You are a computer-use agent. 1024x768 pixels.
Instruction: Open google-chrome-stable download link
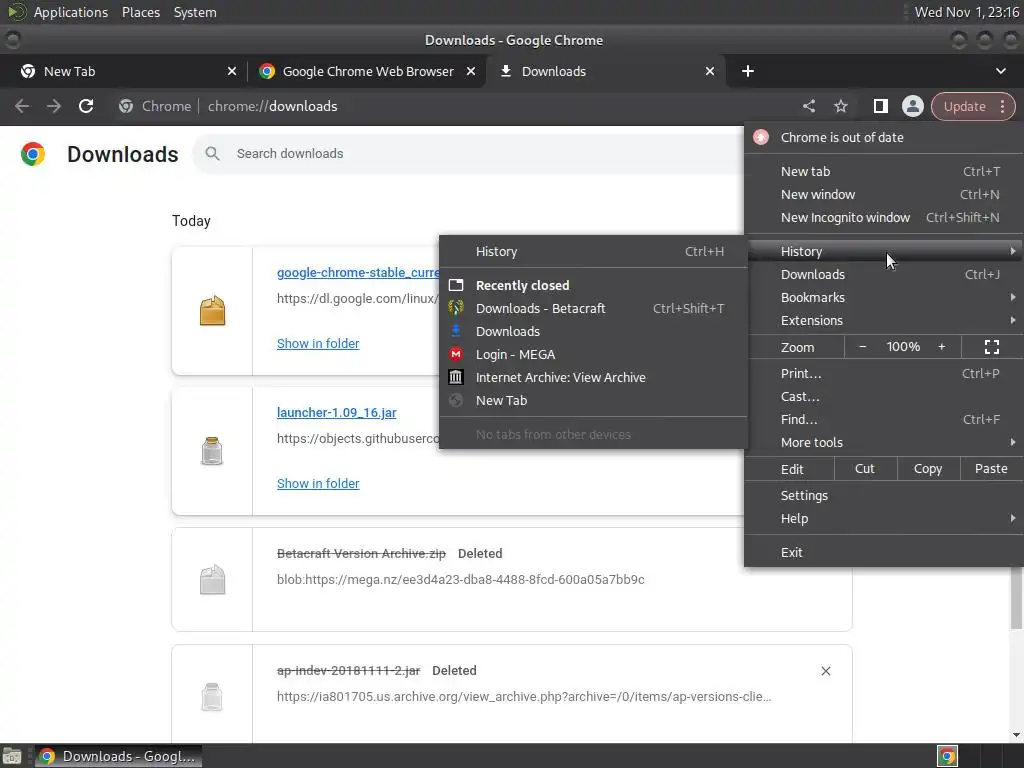click(358, 272)
